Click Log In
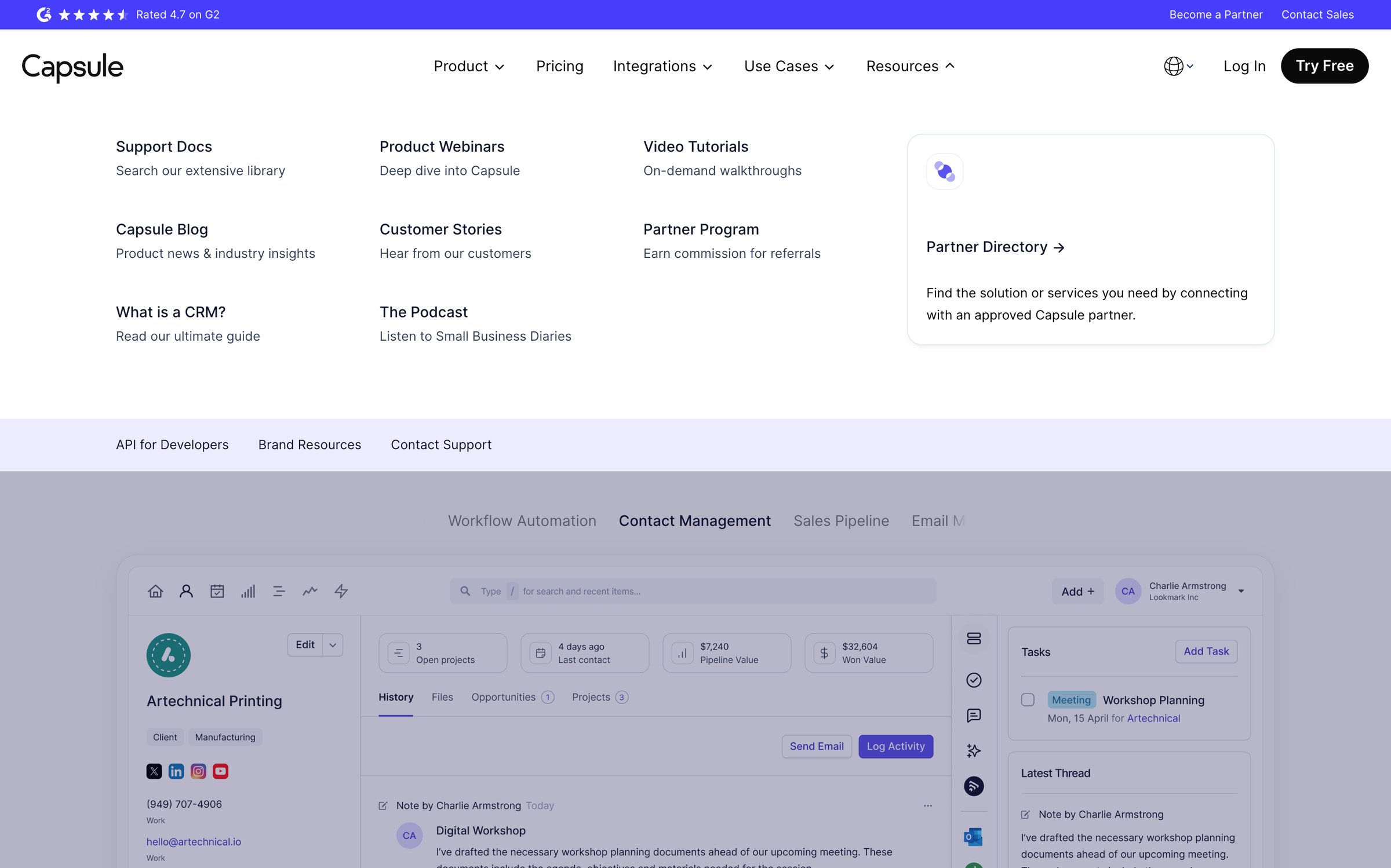This screenshot has height=868, width=1391. pos(1244,66)
